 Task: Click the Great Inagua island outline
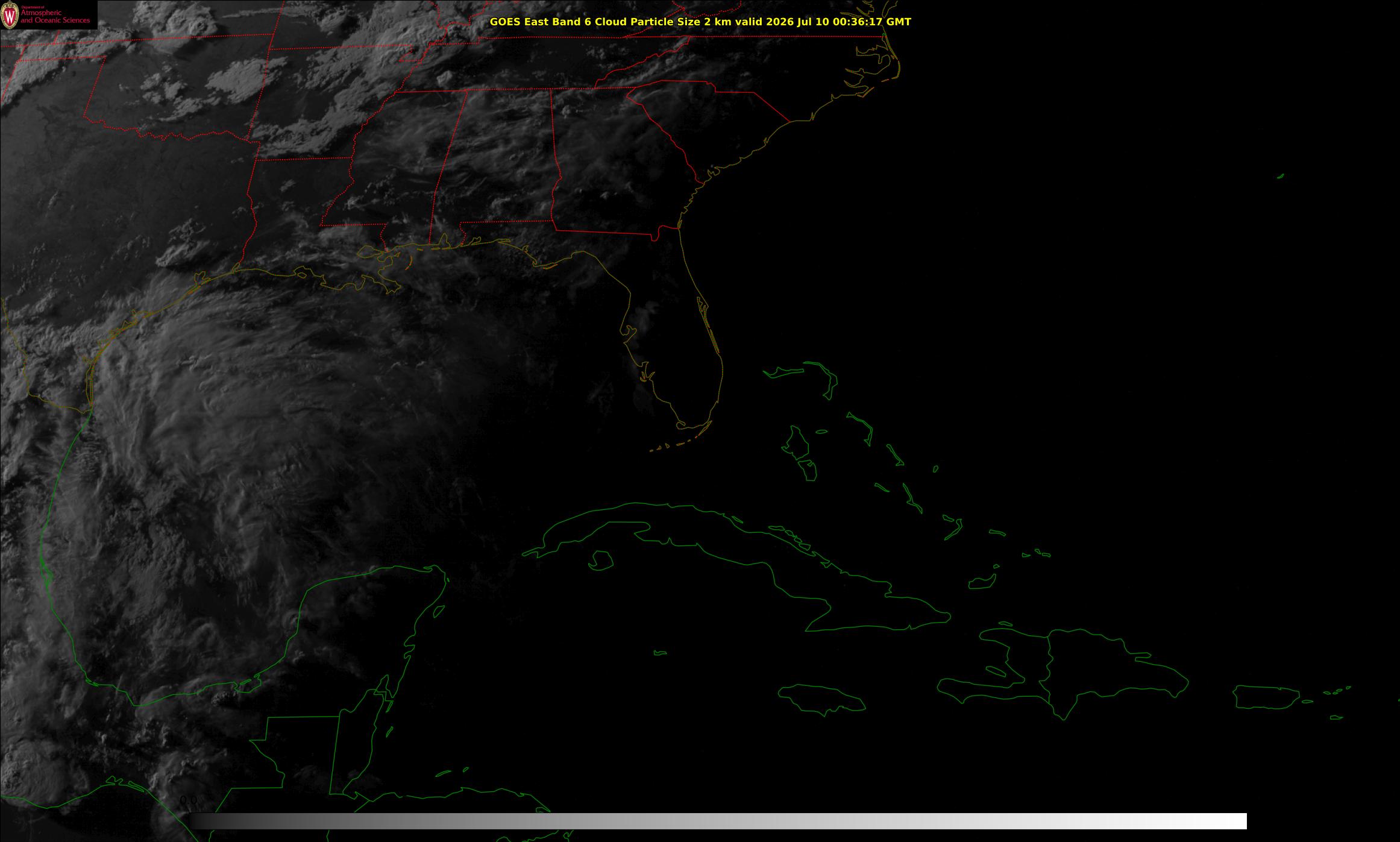[982, 582]
